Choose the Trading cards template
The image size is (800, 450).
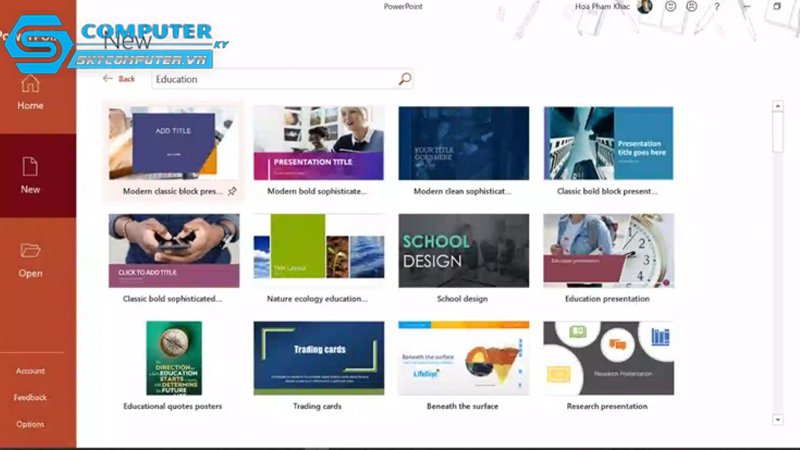(319, 358)
